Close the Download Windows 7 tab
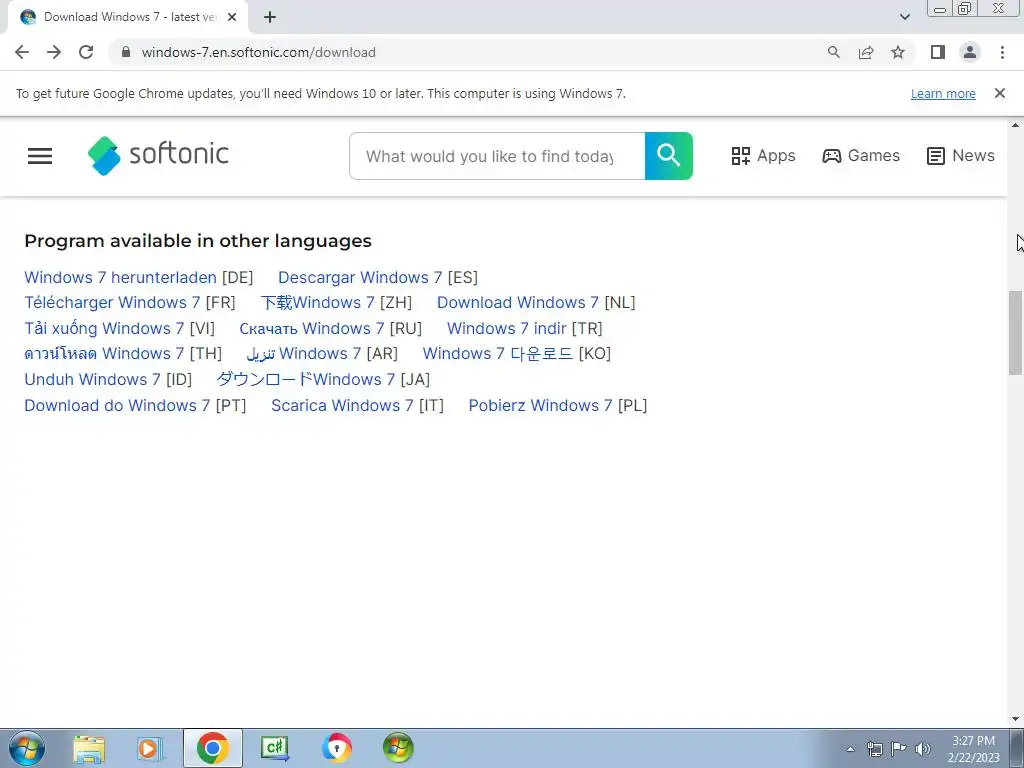 tap(232, 18)
